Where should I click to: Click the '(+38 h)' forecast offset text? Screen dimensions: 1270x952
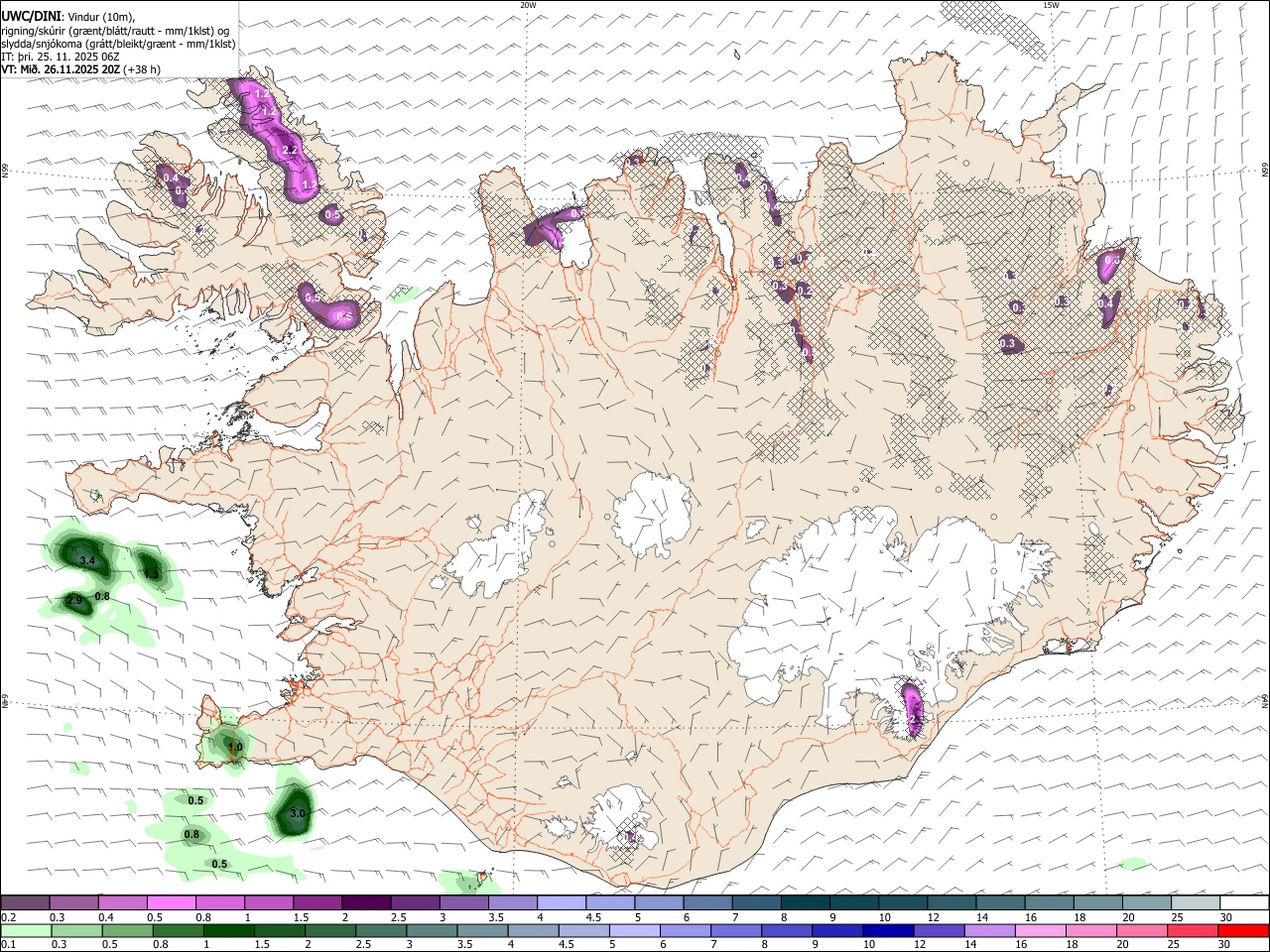click(143, 69)
